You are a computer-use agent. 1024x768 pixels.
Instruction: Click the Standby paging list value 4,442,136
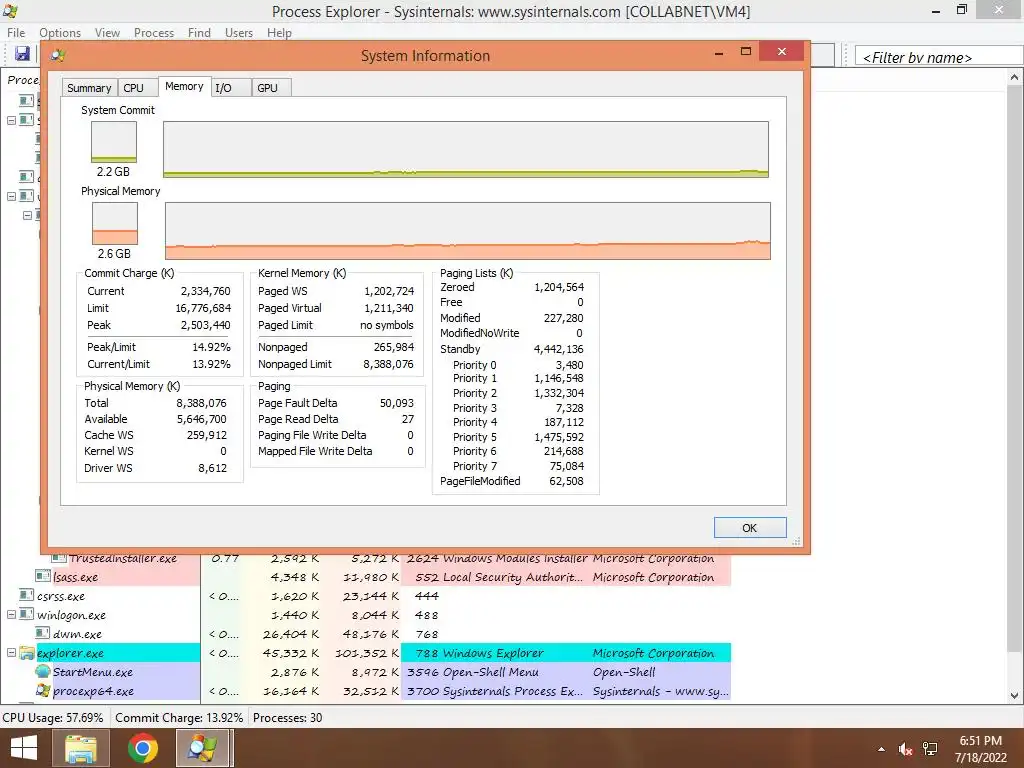pos(558,349)
